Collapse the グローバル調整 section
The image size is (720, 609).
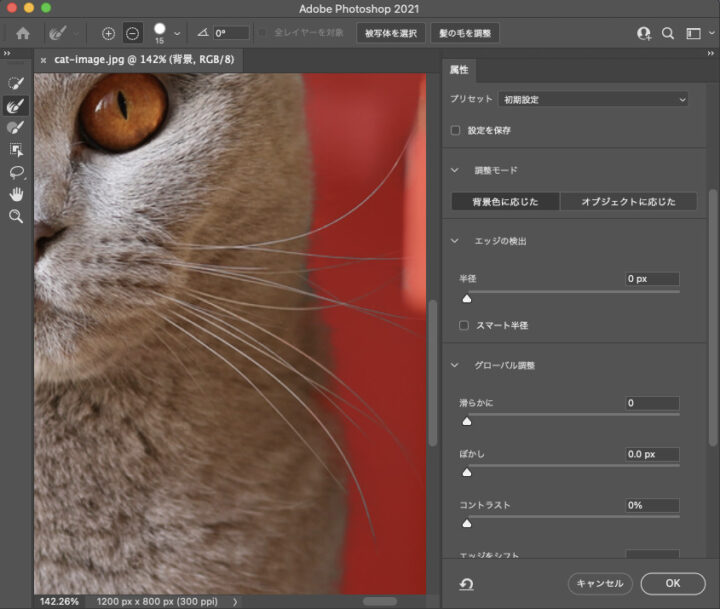pyautogui.click(x=455, y=365)
